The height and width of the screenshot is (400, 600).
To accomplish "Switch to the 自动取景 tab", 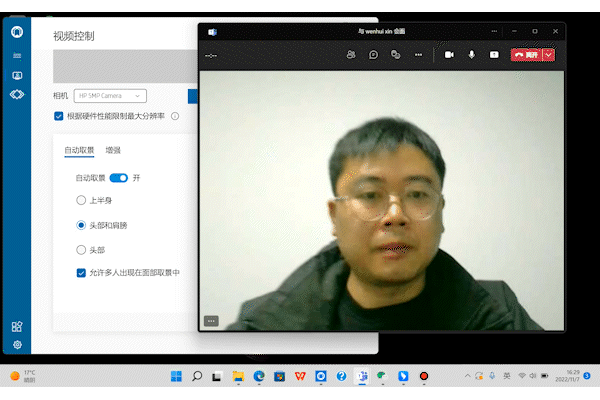I will click(x=79, y=150).
